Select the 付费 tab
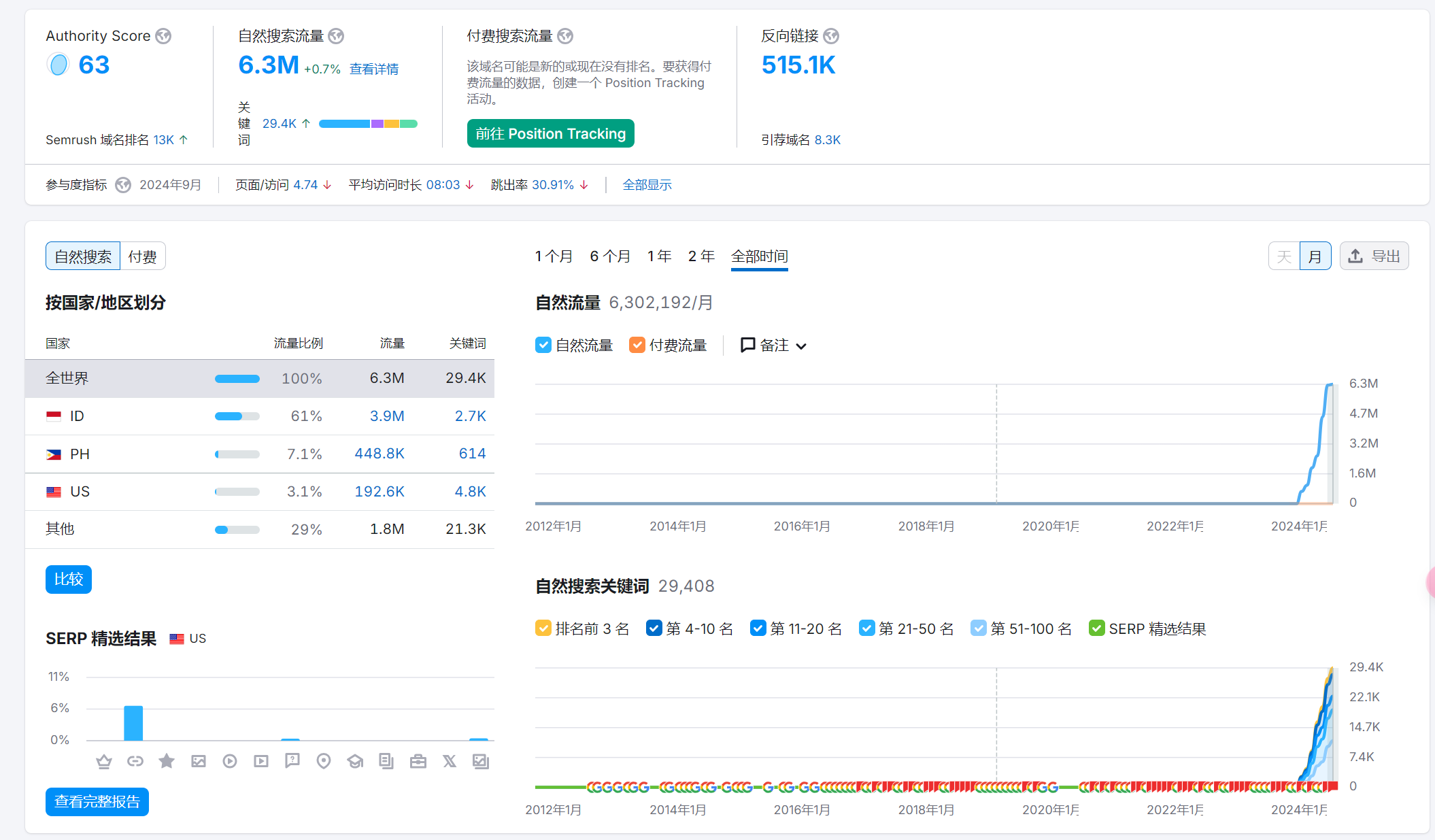This screenshot has width=1435, height=840. [143, 256]
